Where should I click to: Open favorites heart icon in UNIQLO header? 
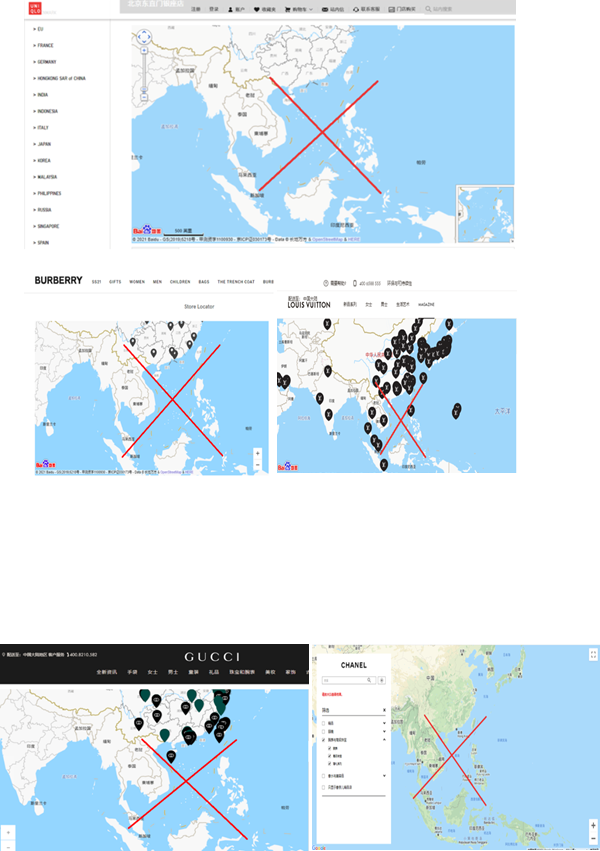pyautogui.click(x=257, y=9)
